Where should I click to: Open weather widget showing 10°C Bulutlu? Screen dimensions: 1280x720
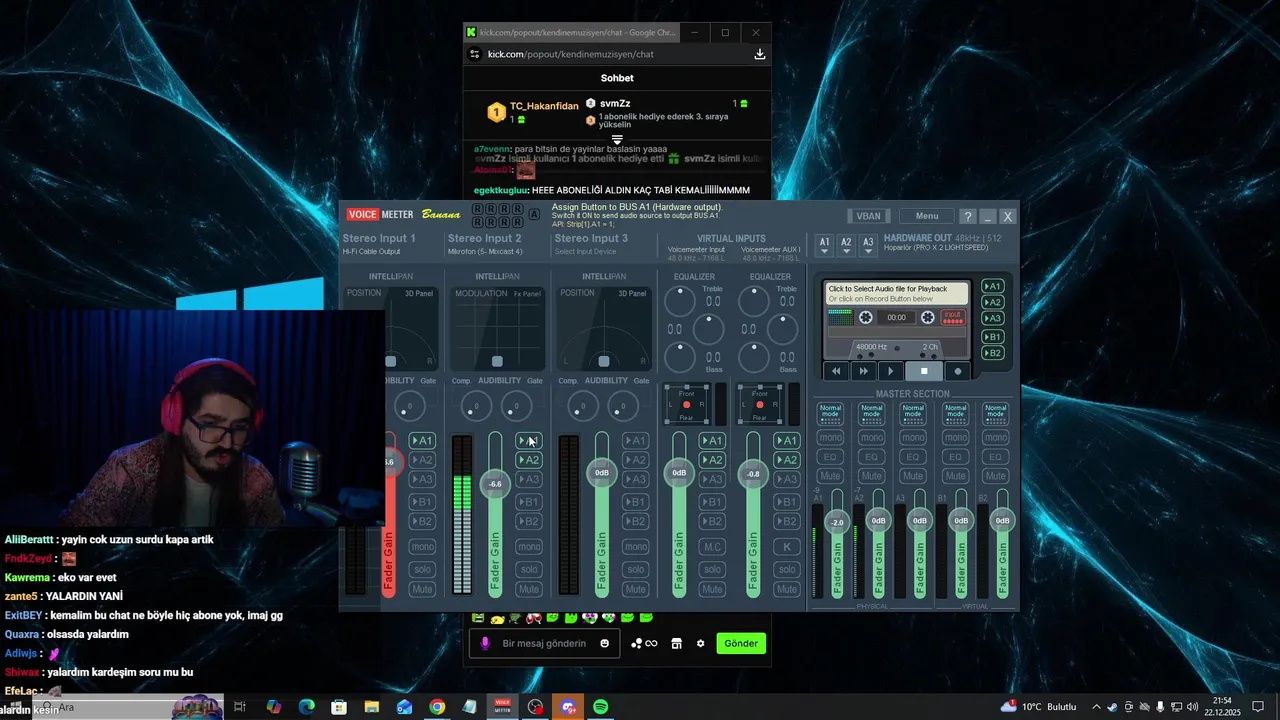[1038, 707]
